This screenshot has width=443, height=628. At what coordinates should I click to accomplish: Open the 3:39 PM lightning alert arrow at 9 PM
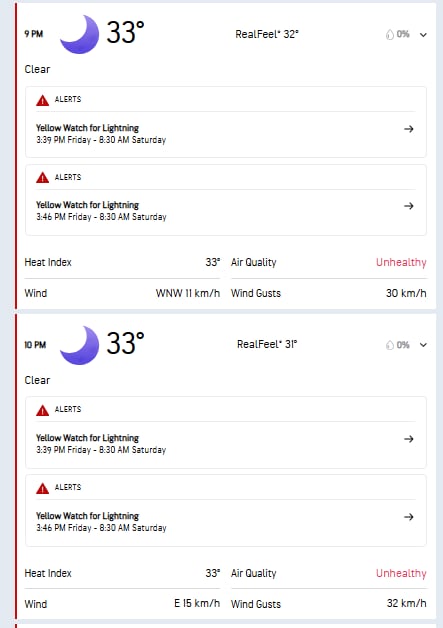point(409,129)
